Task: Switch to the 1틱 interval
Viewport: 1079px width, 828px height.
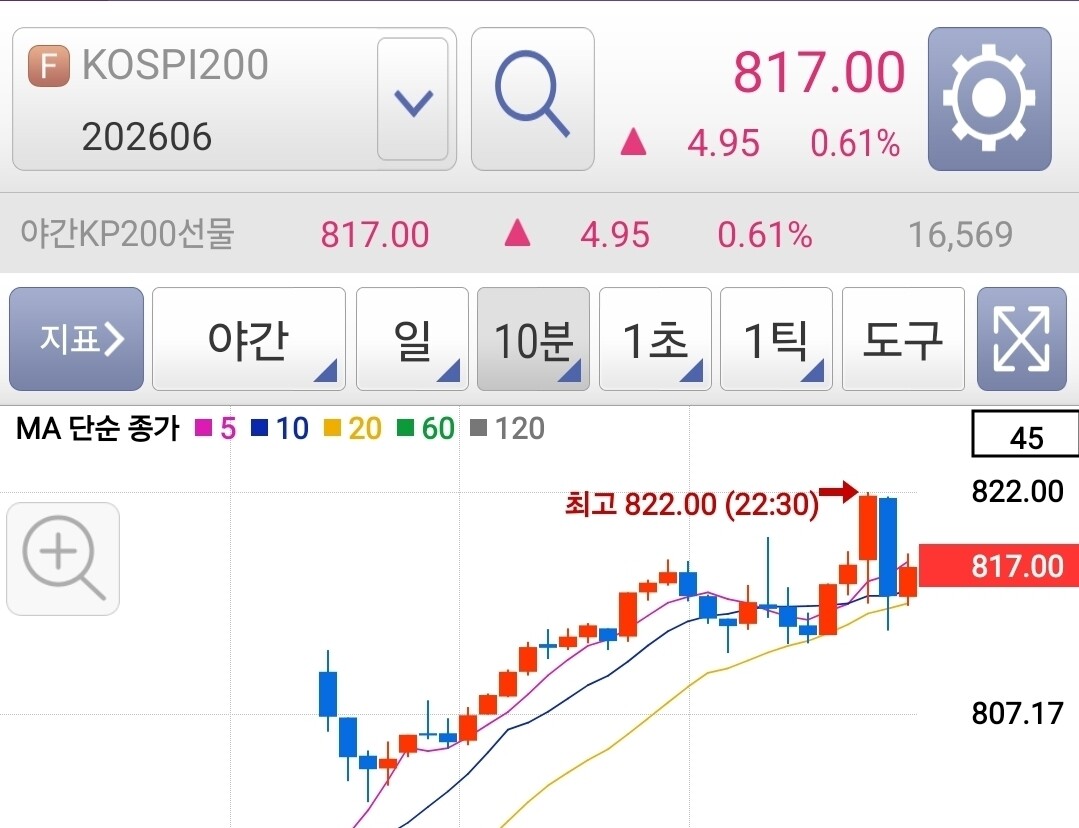Action: tap(776, 339)
